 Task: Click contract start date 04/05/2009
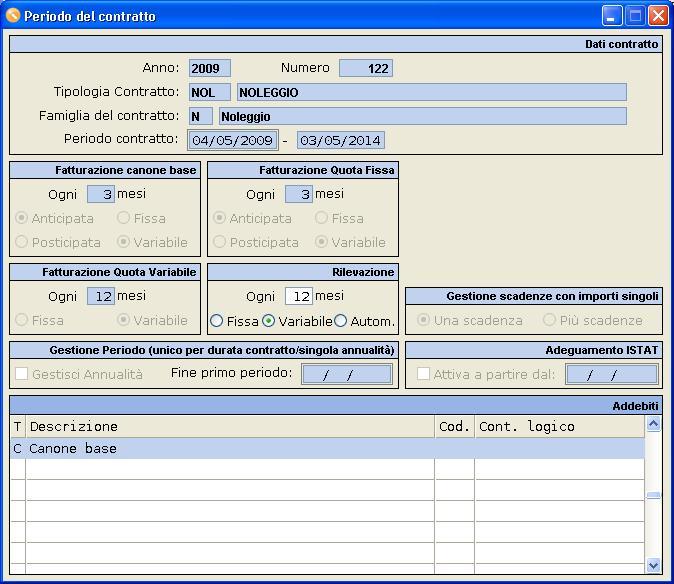click(233, 140)
